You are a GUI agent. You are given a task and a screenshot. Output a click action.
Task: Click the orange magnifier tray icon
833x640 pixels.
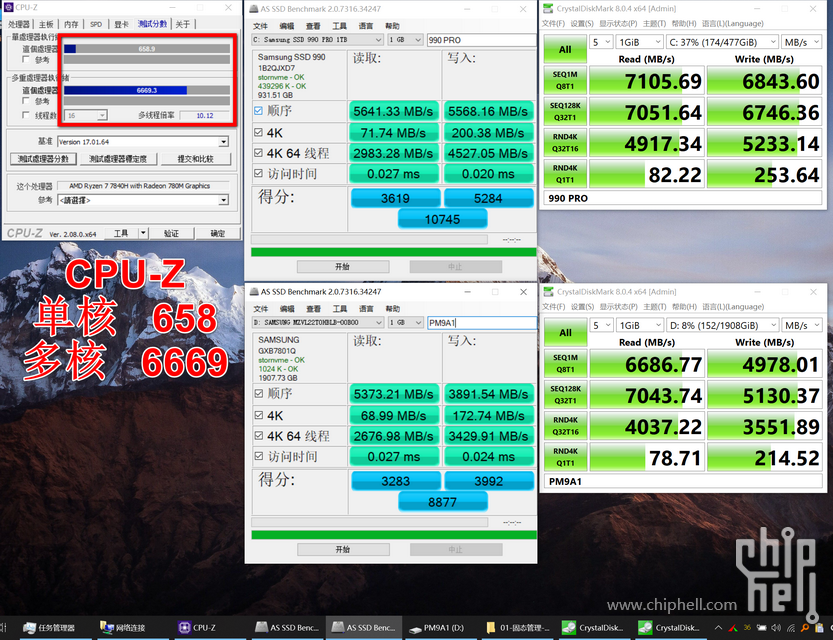[805, 628]
